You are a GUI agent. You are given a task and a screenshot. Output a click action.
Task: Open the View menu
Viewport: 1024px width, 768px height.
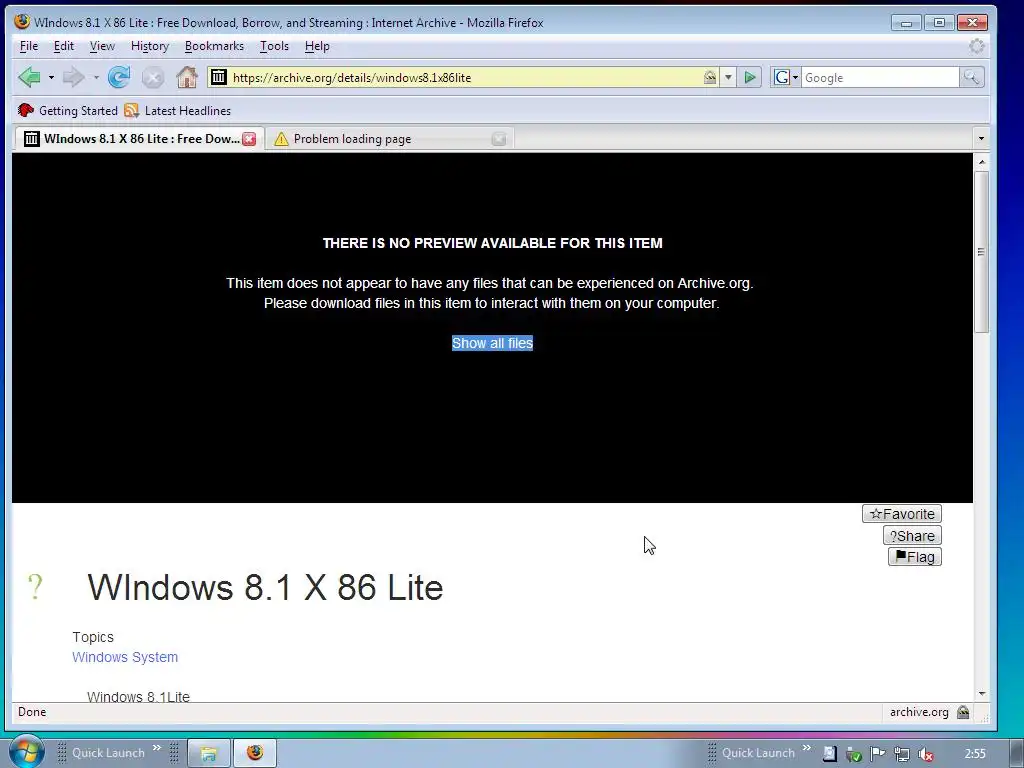(x=102, y=46)
